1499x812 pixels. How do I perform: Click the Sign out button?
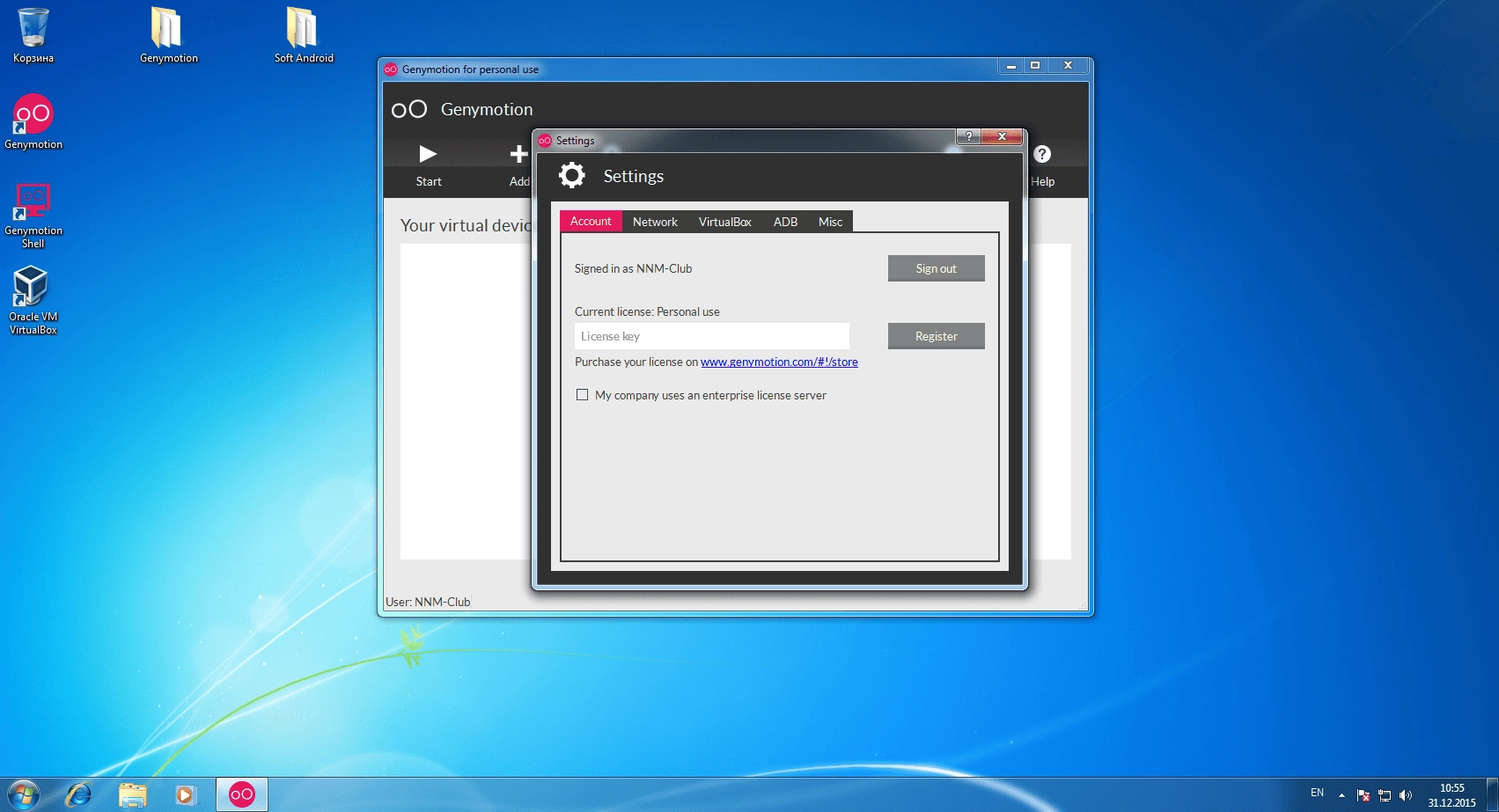tap(936, 268)
